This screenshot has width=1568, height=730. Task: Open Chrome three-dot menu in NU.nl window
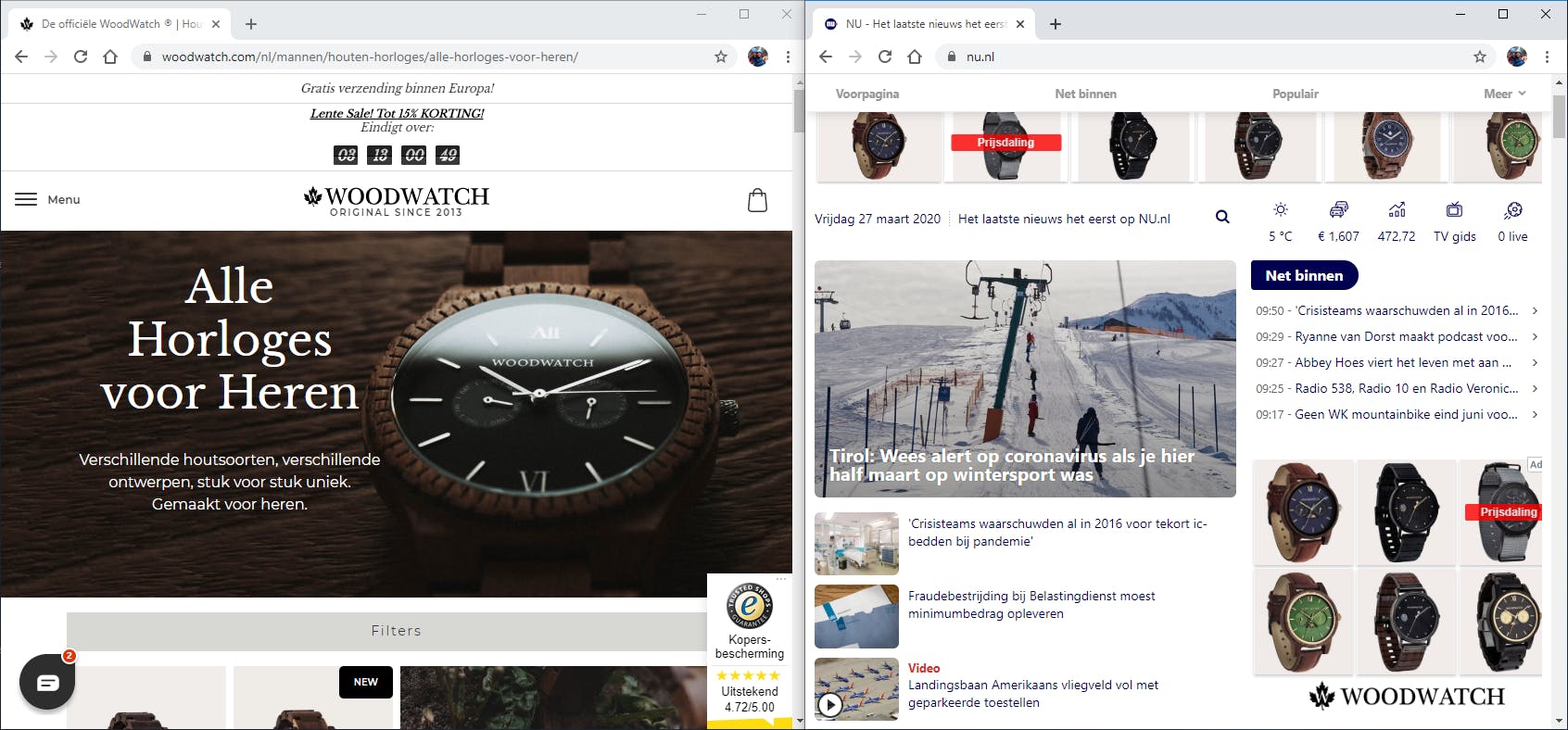[x=1547, y=57]
